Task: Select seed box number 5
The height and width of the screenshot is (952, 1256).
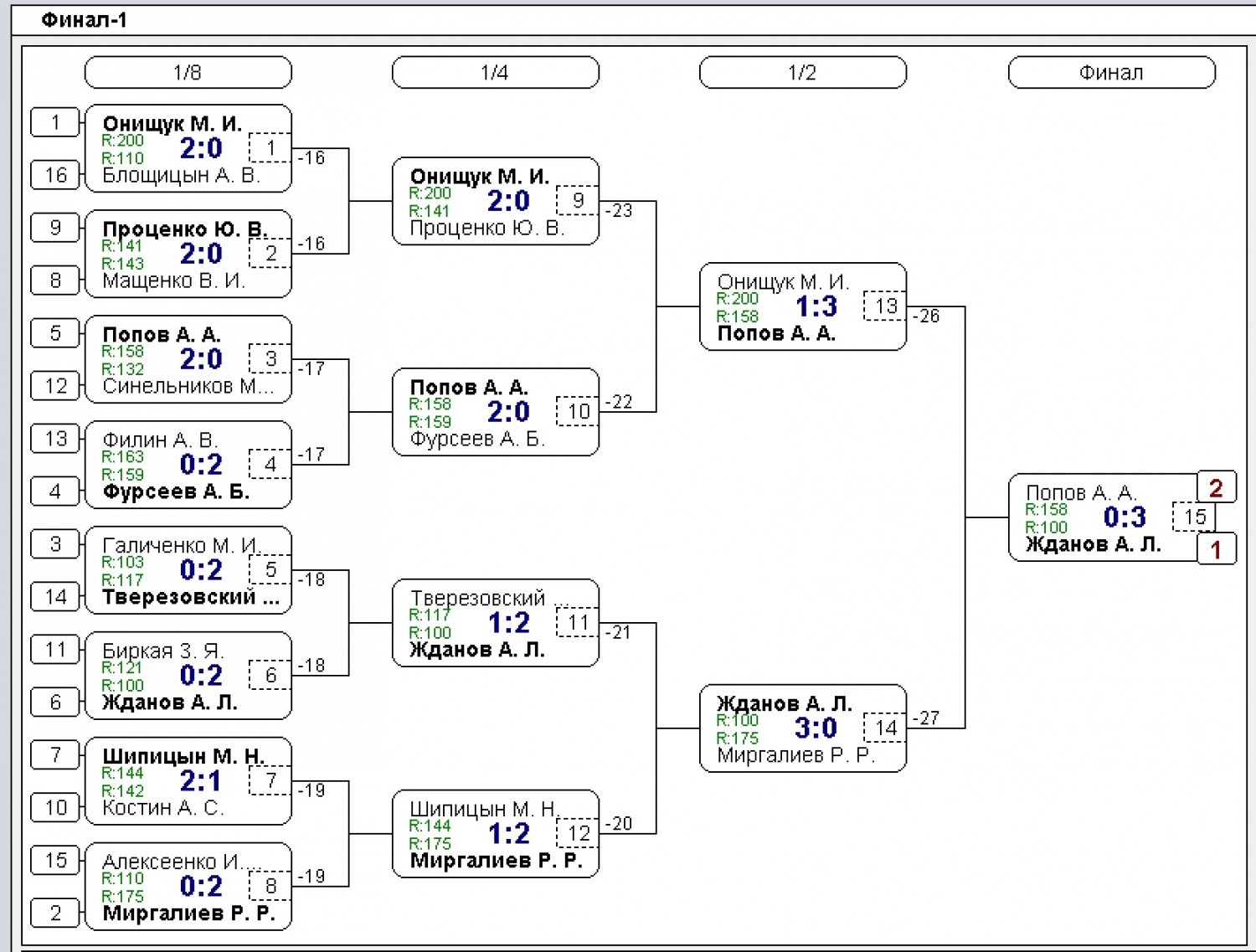Action: tap(55, 333)
